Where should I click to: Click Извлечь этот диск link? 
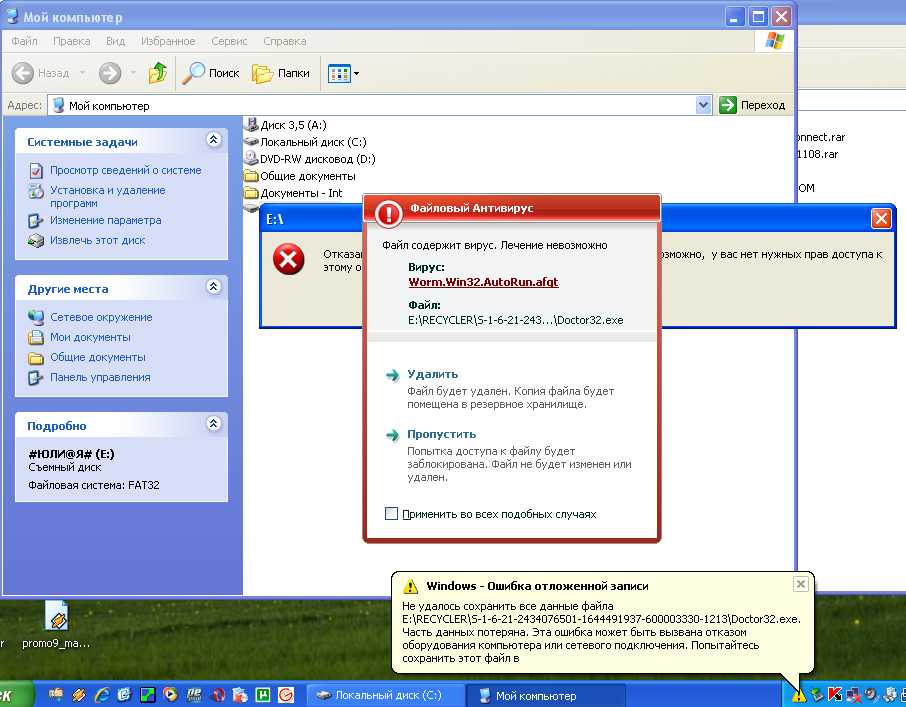pyautogui.click(x=98, y=240)
